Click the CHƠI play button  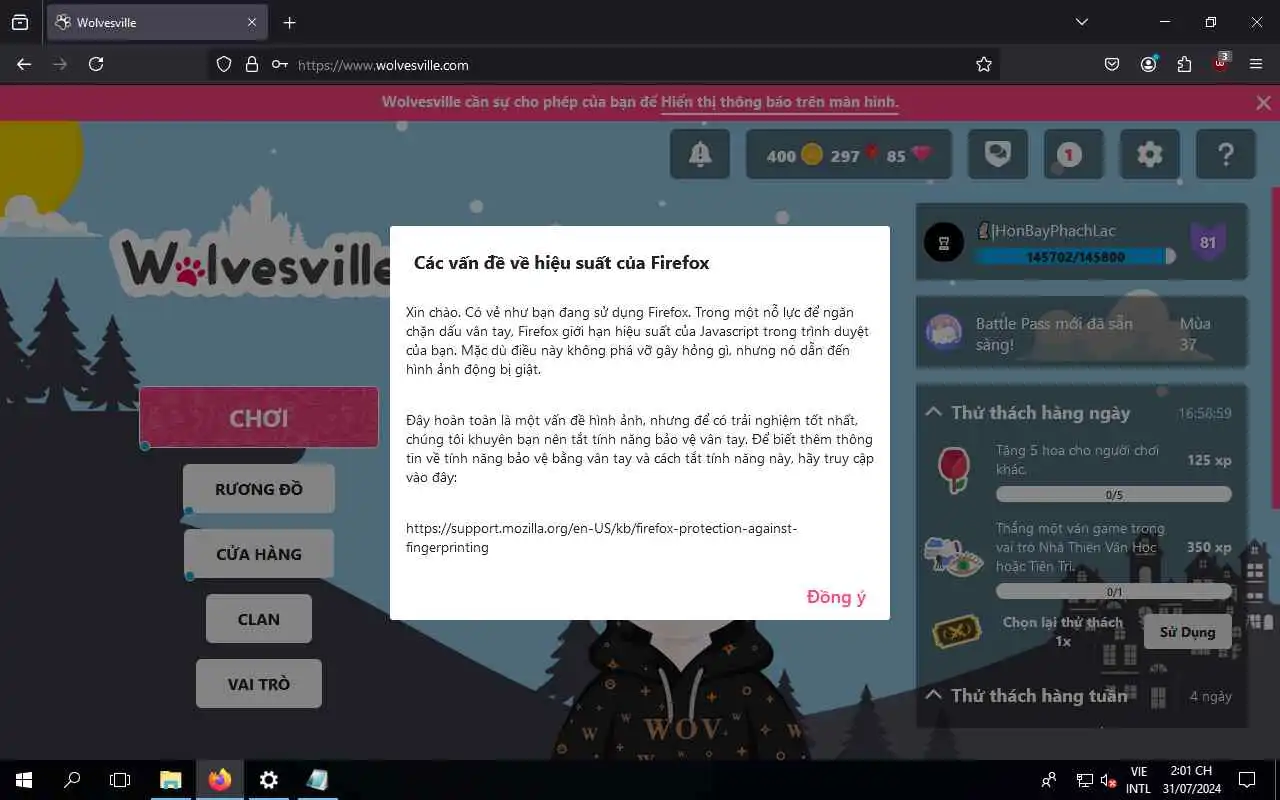pos(259,417)
